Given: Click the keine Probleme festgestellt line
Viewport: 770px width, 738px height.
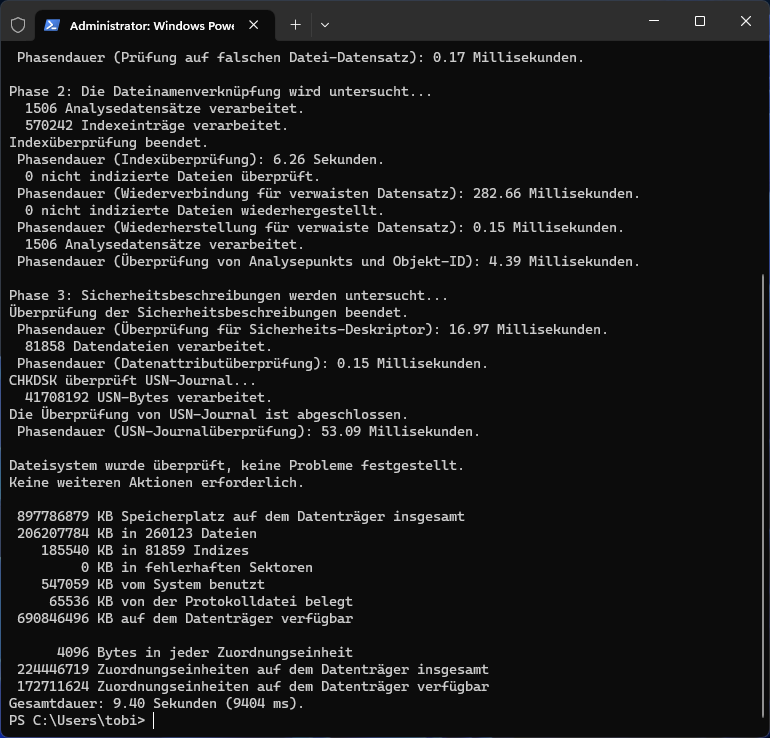Looking at the screenshot, I should click(x=236, y=465).
